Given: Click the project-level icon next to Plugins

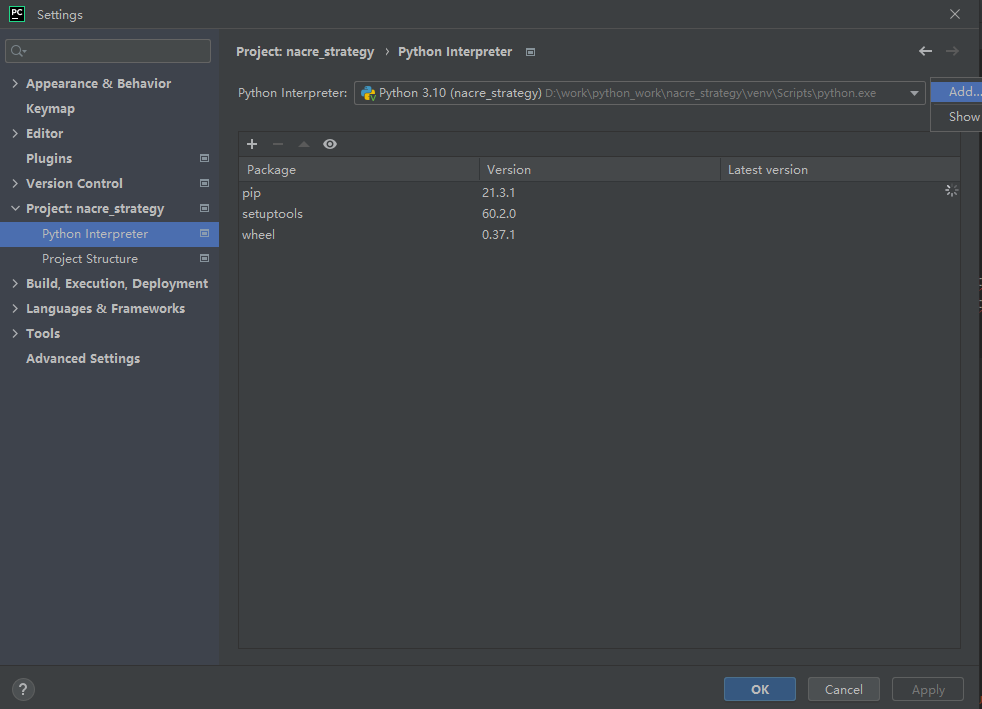Looking at the screenshot, I should pos(204,158).
